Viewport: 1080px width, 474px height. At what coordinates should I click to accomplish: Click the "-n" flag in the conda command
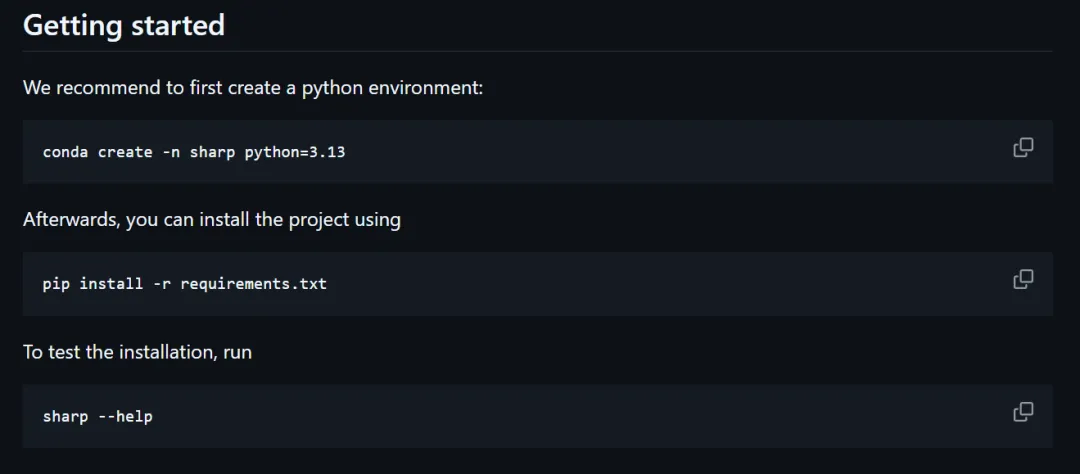pos(171,152)
